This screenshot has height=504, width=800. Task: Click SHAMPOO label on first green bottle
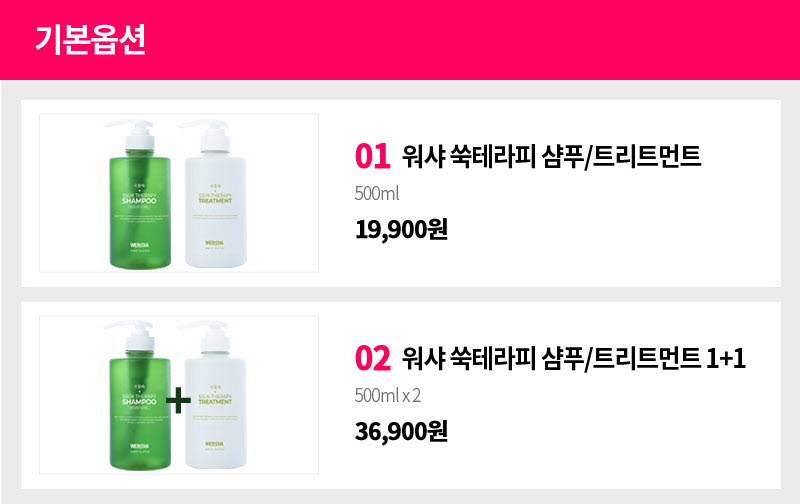139,200
